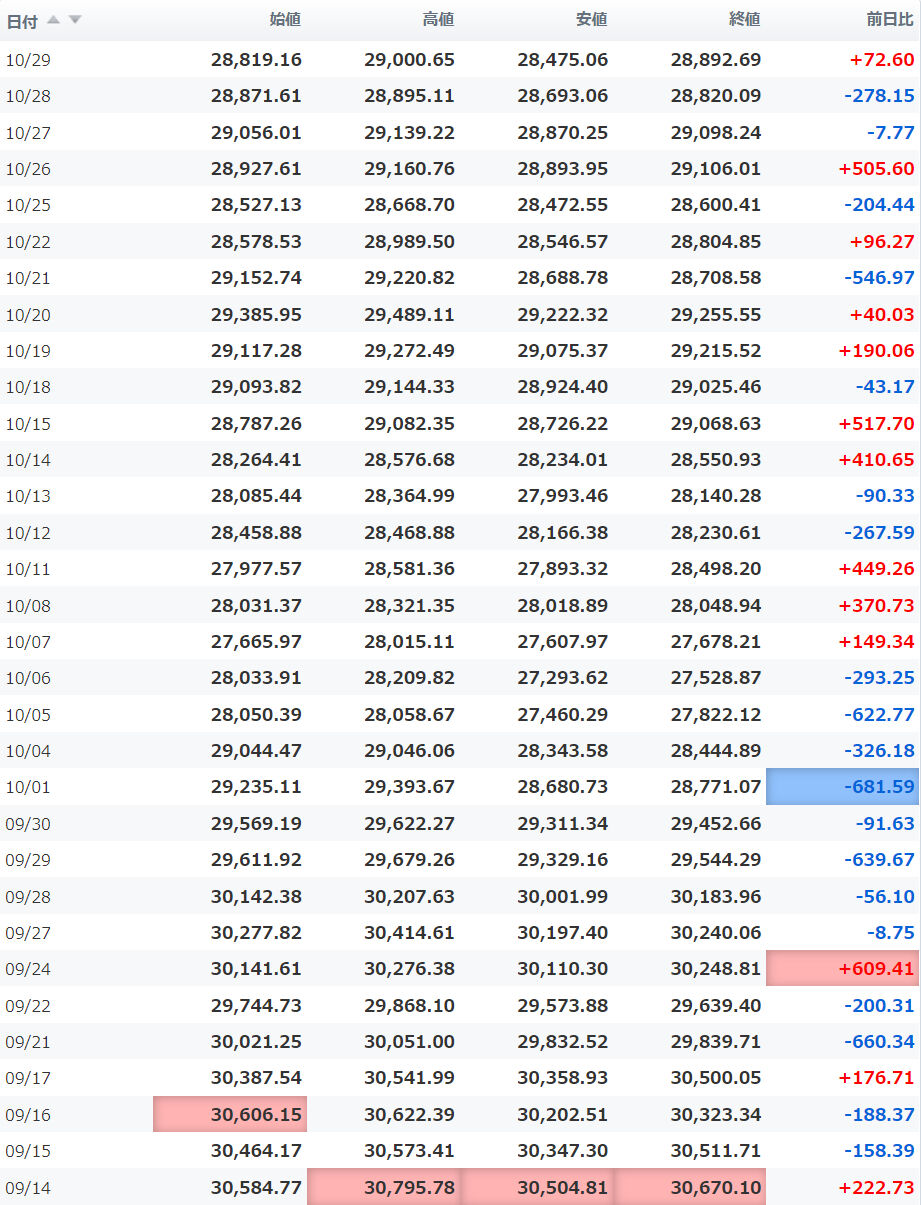Screen dimensions: 921x1205
Task: Select change value +505.60
Action: [x=876, y=169]
